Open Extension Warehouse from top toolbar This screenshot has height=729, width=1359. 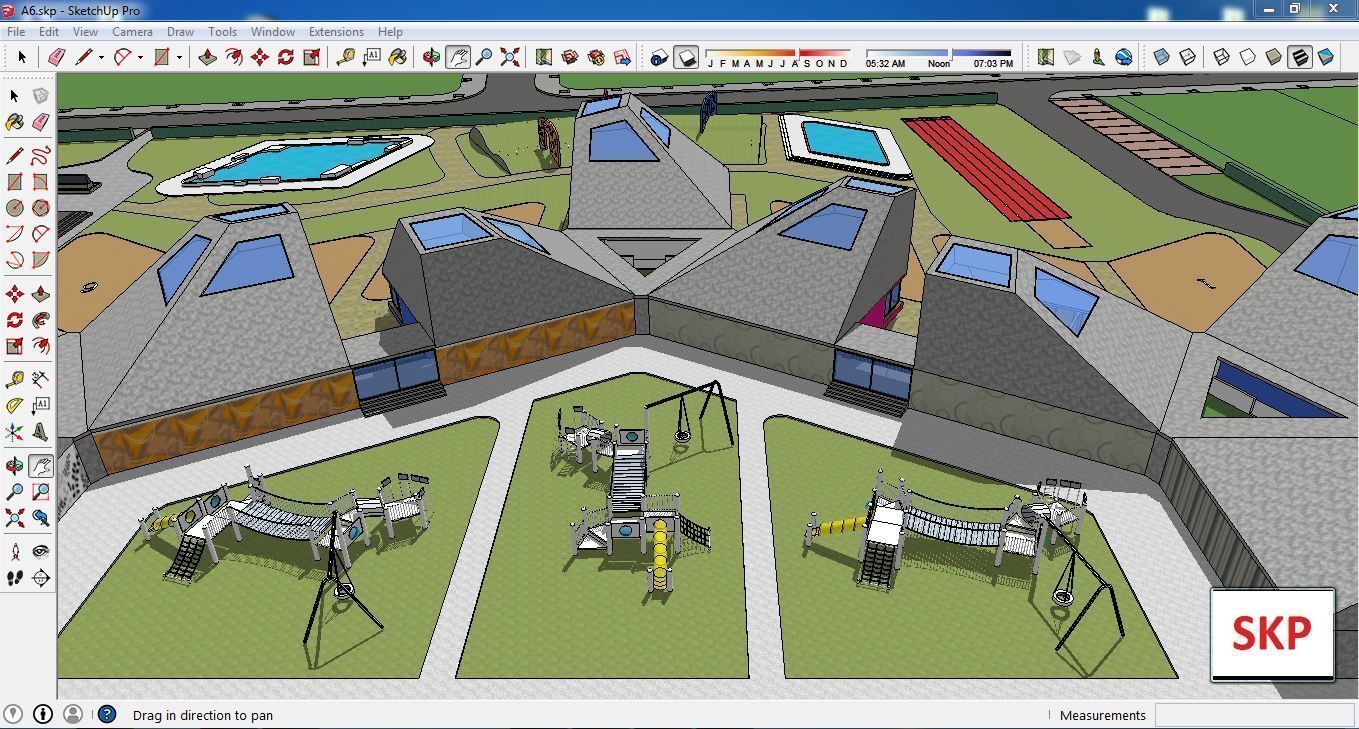pyautogui.click(x=596, y=57)
